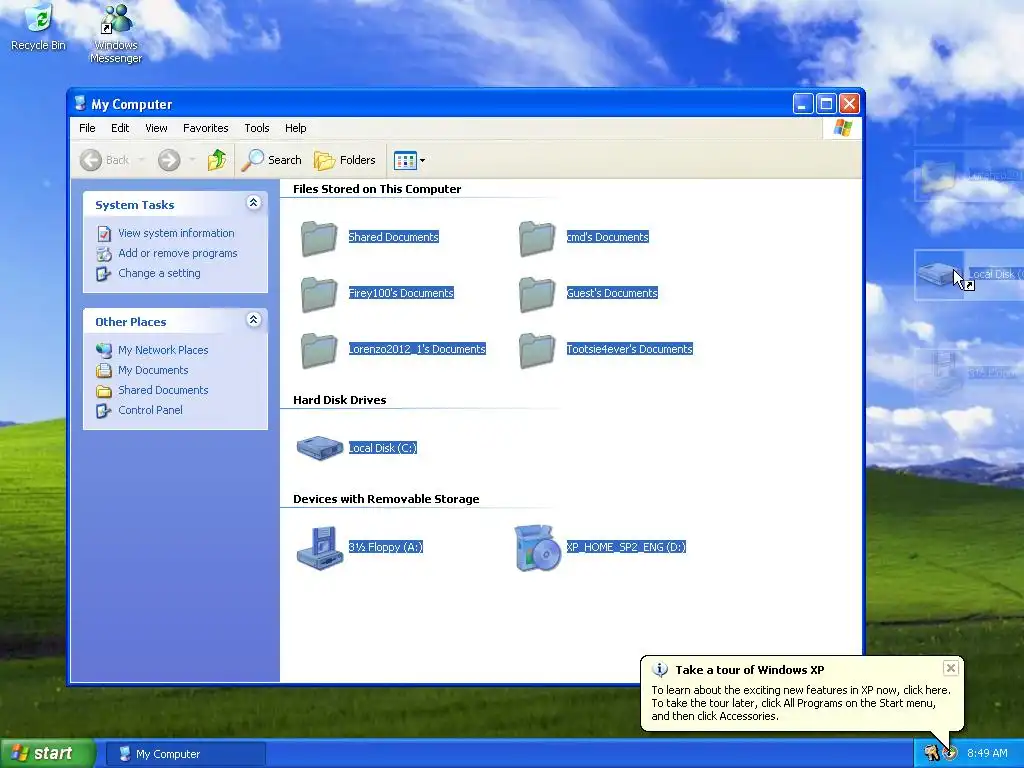
Task: Click the My Computer title bar icon
Action: (x=80, y=104)
